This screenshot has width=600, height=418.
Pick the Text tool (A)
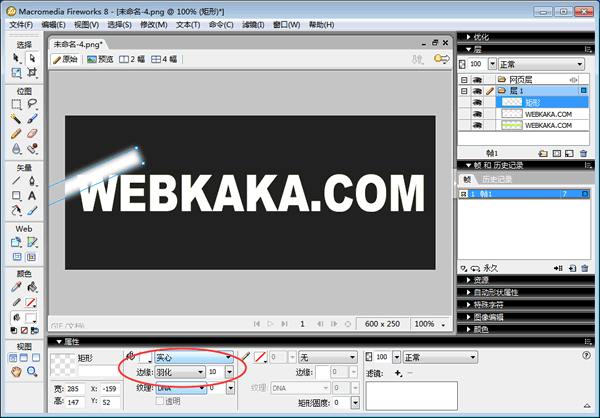(32, 196)
